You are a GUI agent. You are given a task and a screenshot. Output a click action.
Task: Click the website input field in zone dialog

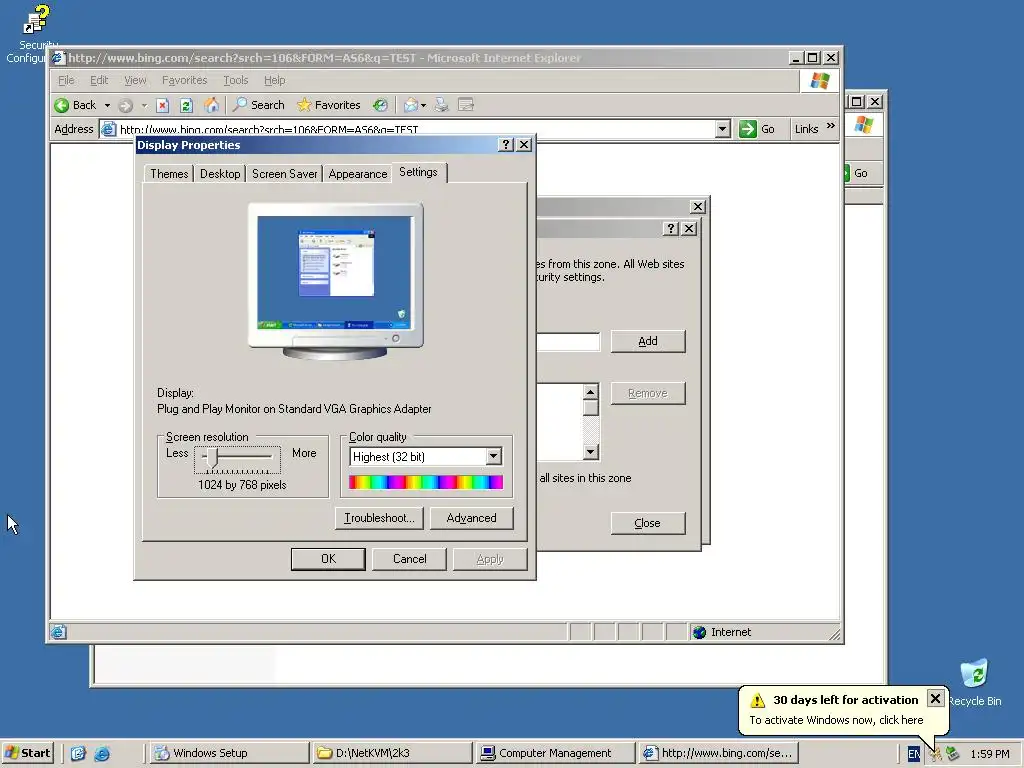[x=568, y=342]
